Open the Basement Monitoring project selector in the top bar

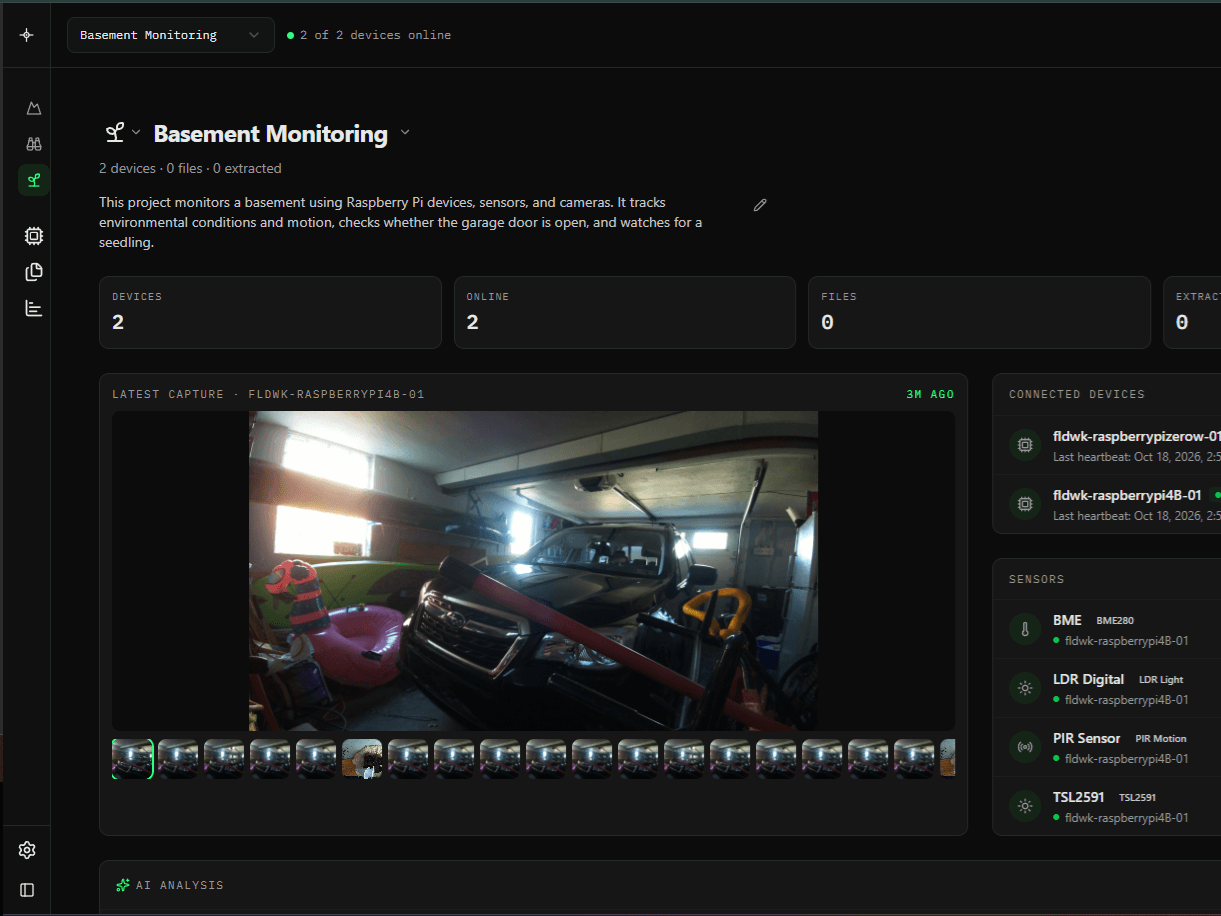pyautogui.click(x=171, y=35)
